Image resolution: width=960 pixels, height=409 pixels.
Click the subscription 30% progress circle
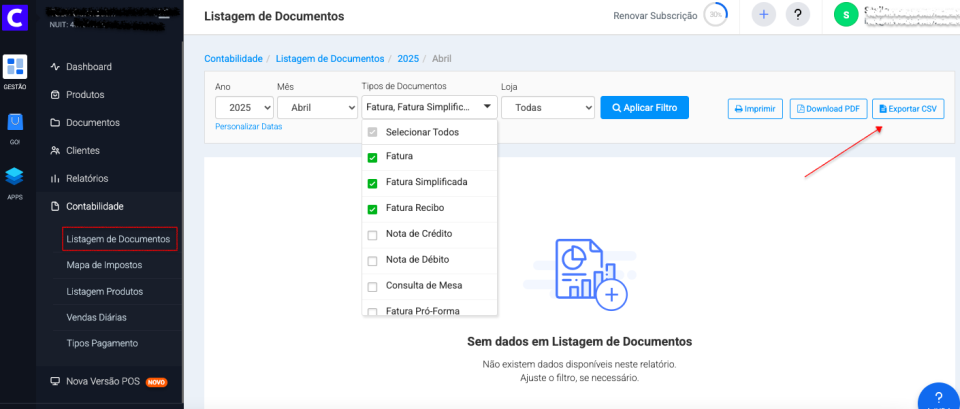[715, 15]
